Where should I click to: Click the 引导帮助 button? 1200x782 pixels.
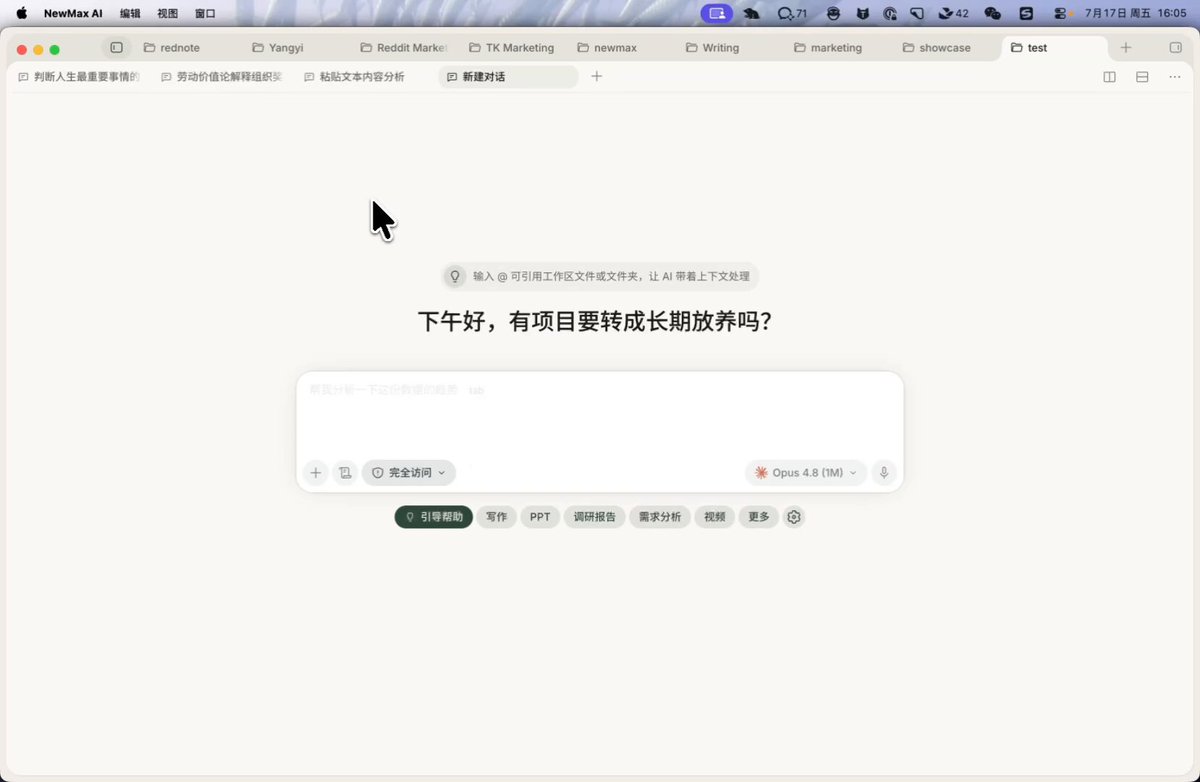pos(434,517)
